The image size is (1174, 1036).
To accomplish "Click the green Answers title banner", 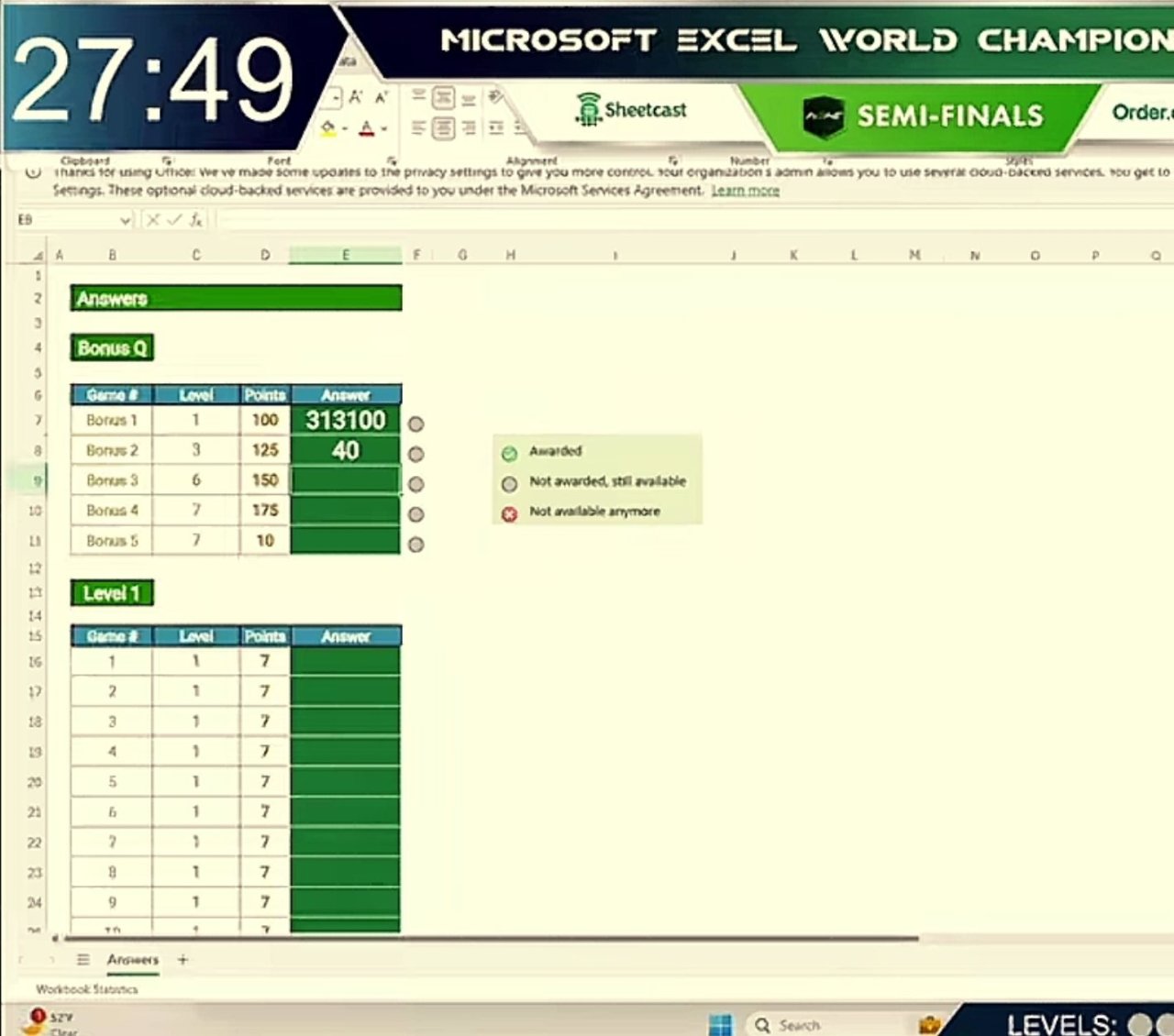I will [236, 298].
